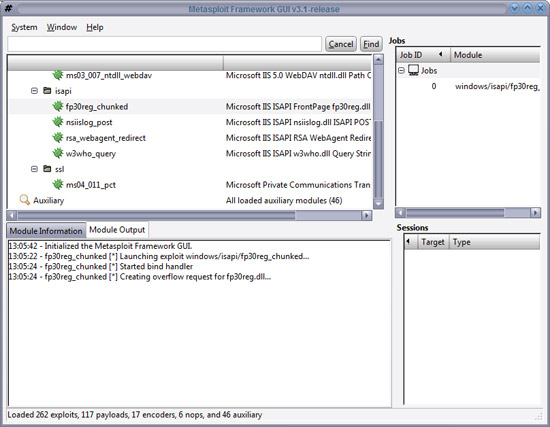The width and height of the screenshot is (550, 427).
Task: Click the exploit icon beside nsiislog_post
Action: [x=58, y=122]
